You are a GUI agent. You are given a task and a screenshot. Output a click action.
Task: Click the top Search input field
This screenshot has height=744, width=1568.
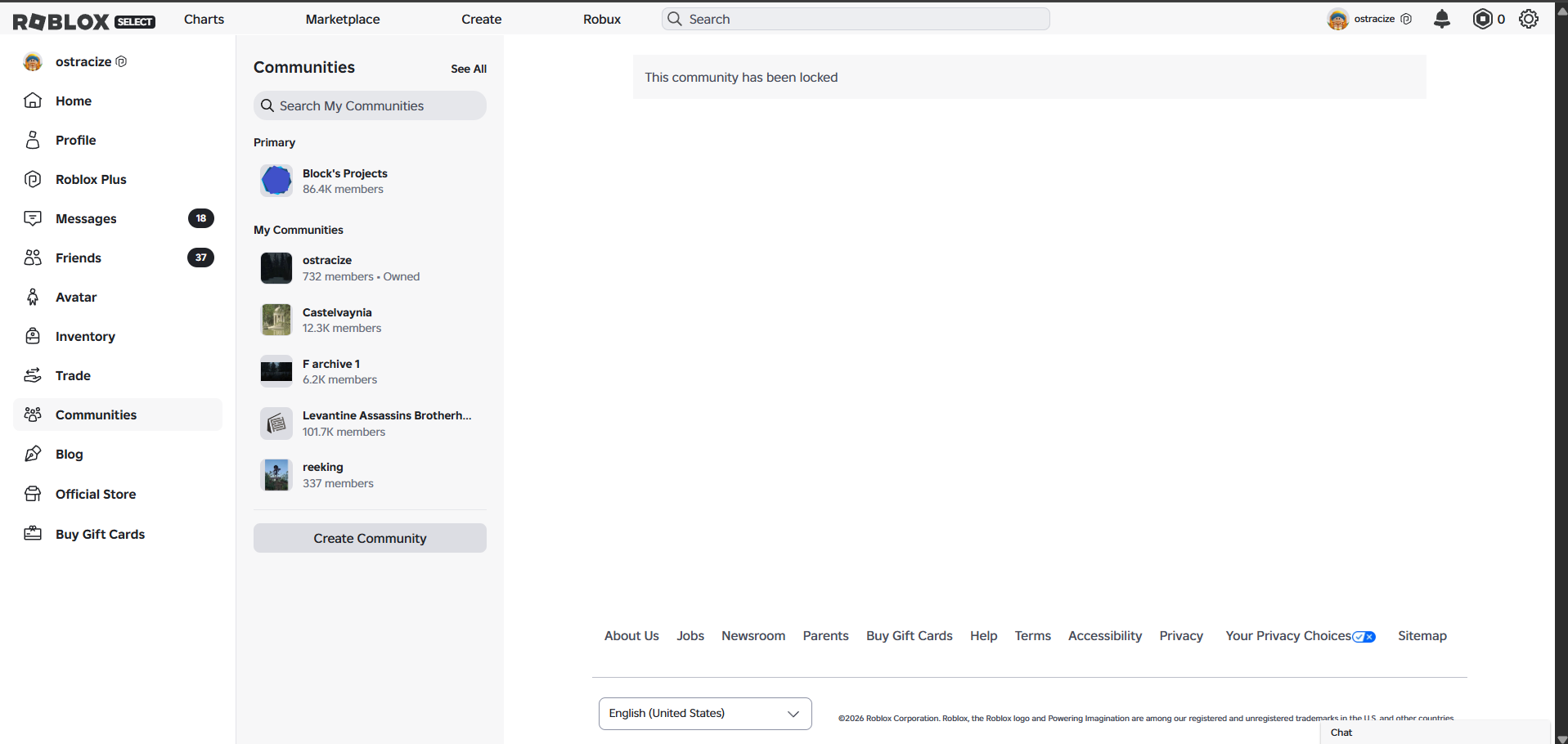click(856, 19)
